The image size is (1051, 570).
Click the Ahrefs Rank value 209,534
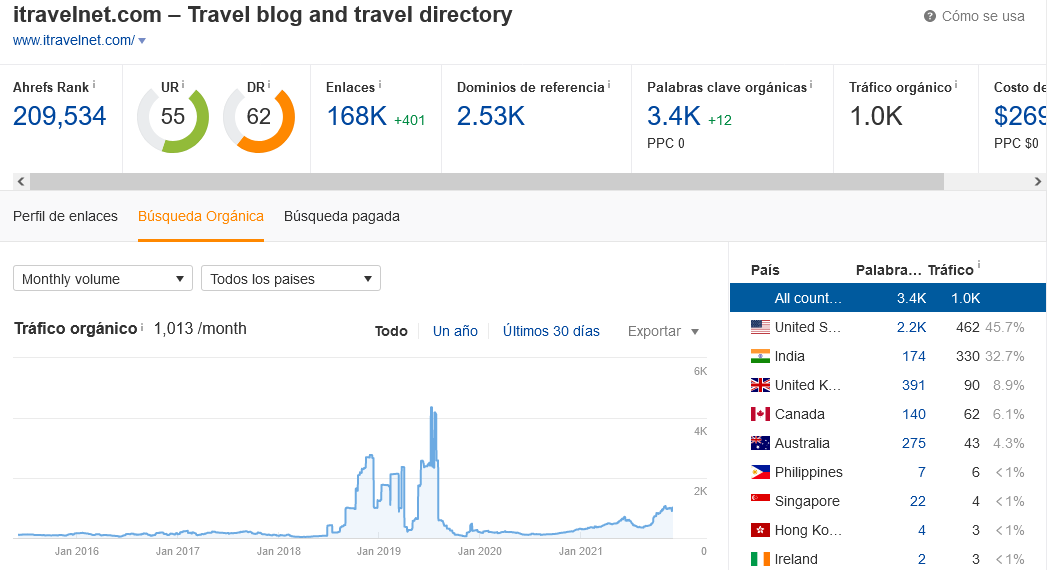coord(60,117)
